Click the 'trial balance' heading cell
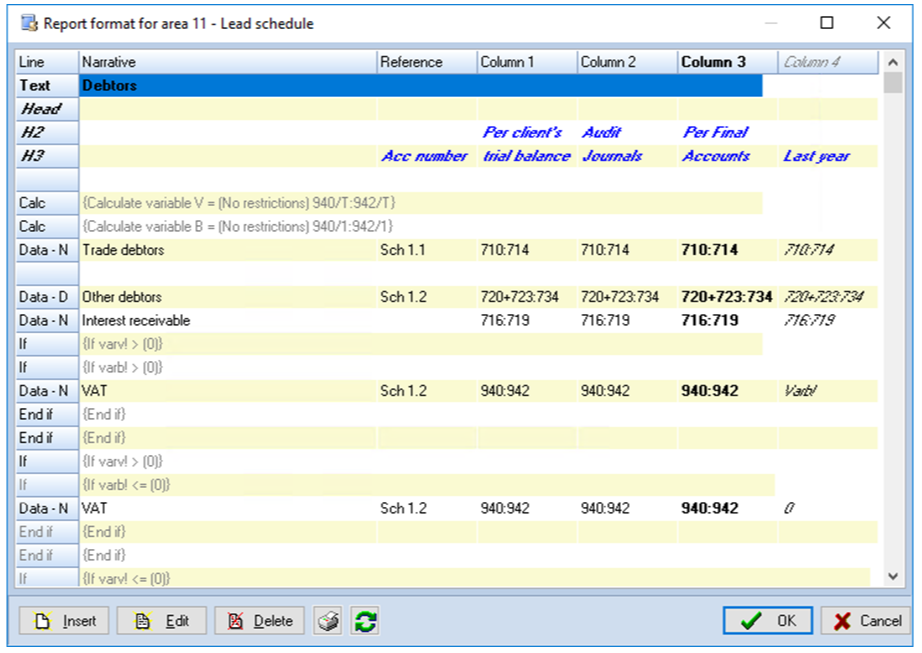Image resolution: width=922 pixels, height=653 pixels. click(527, 156)
